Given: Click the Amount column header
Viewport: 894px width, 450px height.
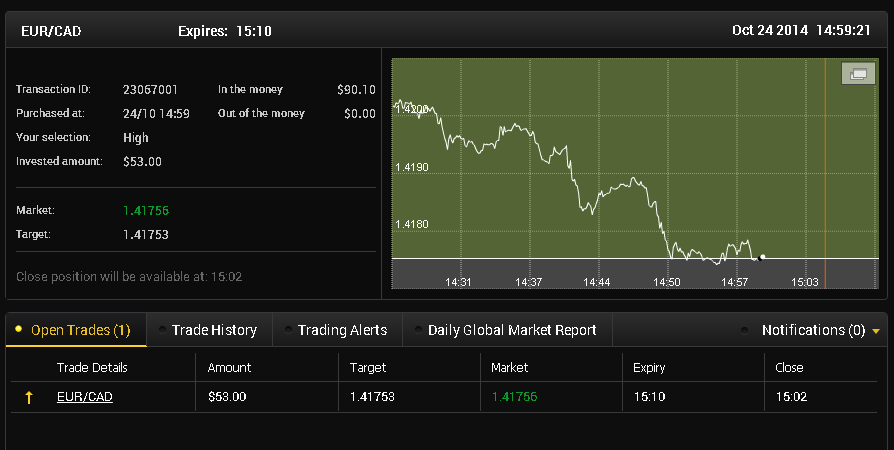Looking at the screenshot, I should (x=229, y=368).
